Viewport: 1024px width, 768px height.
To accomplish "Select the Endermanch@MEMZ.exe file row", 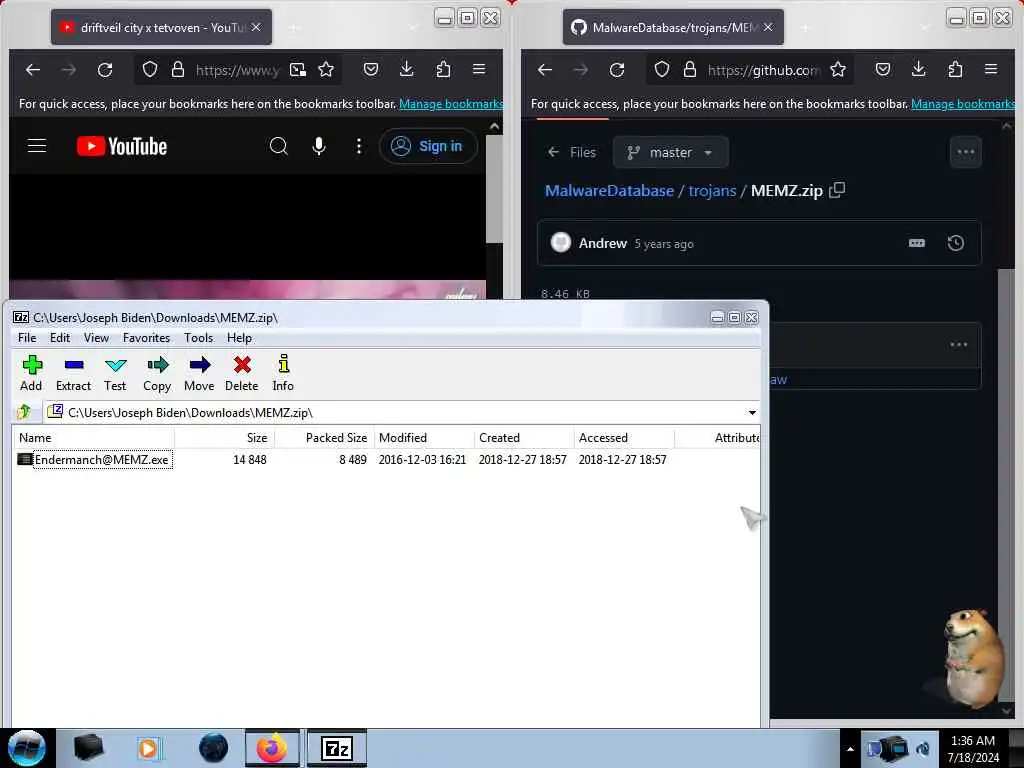I will (385, 460).
